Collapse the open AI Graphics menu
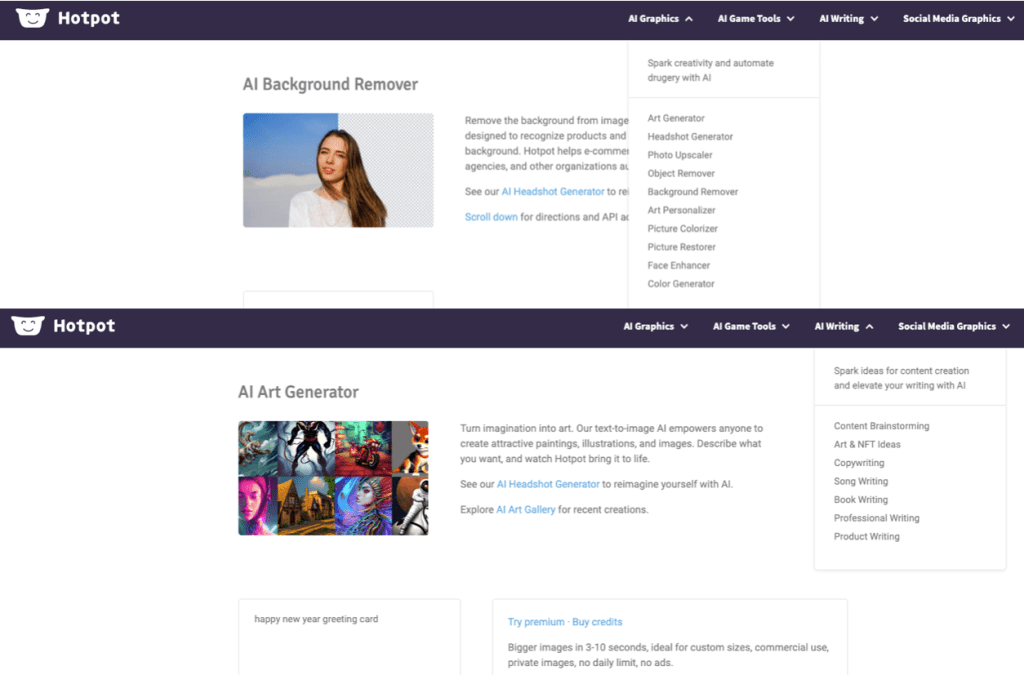 tap(660, 18)
